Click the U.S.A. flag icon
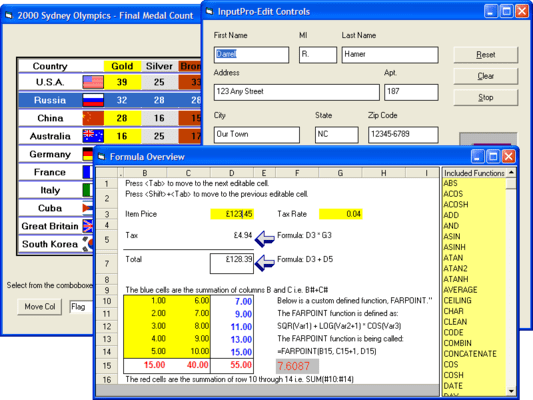533x400 pixels. (93, 82)
